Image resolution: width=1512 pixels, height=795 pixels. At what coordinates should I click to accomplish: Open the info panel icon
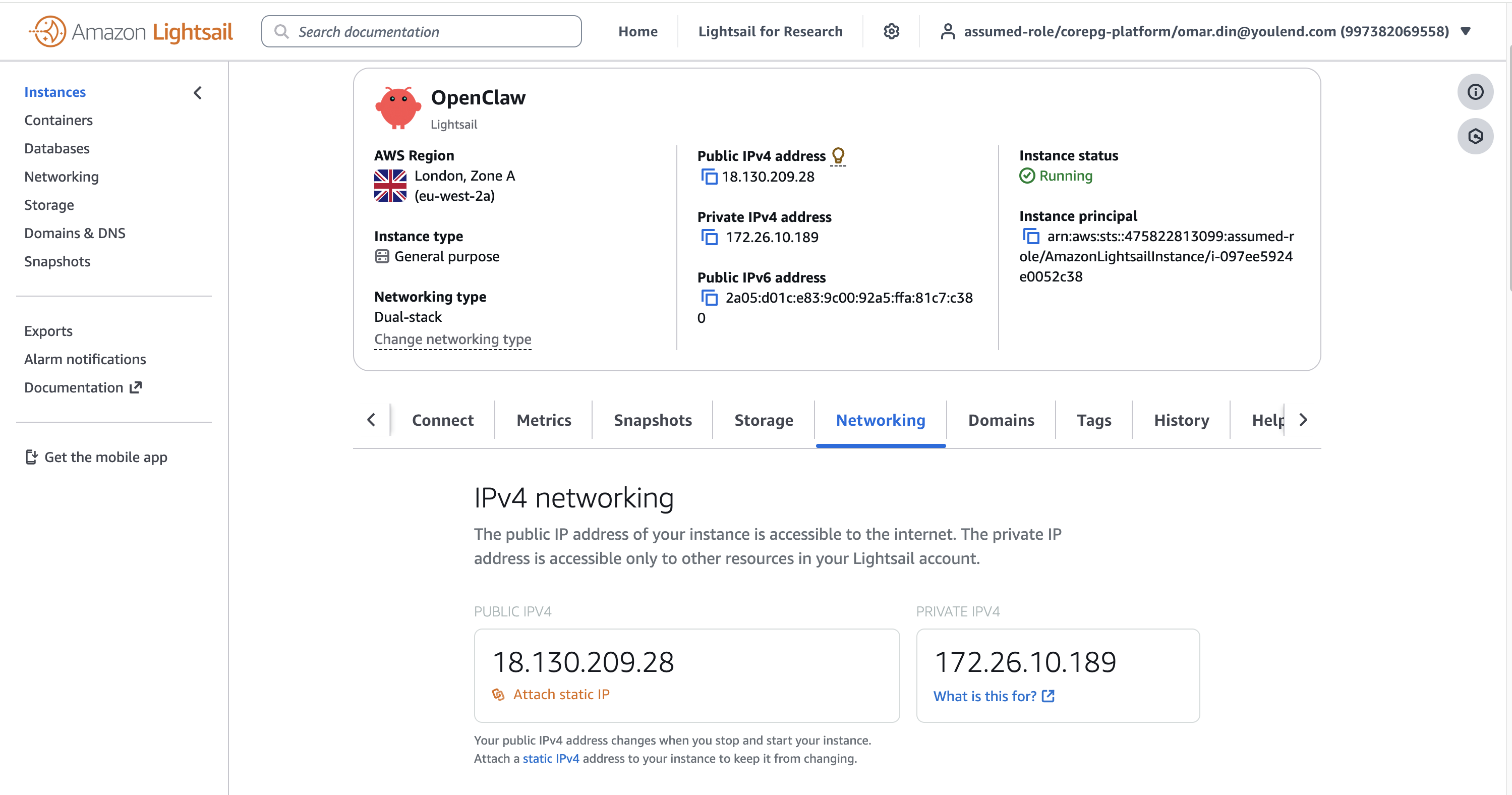tap(1475, 92)
